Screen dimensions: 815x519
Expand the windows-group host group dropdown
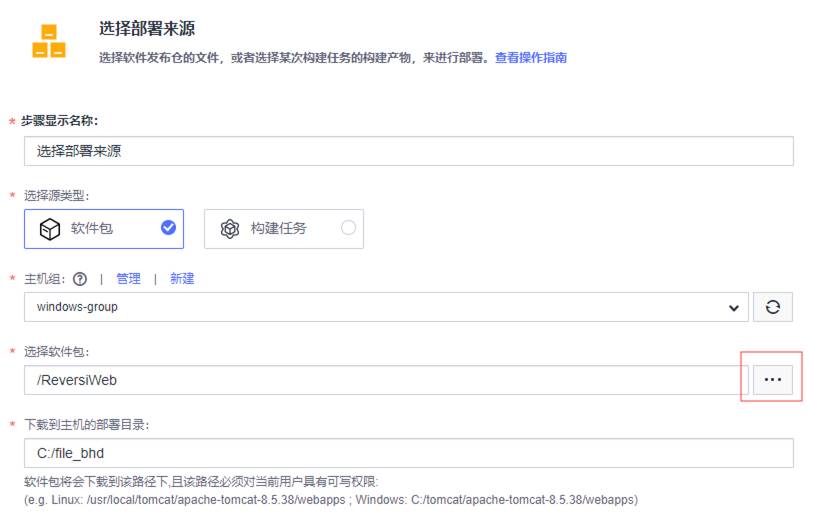(386, 307)
